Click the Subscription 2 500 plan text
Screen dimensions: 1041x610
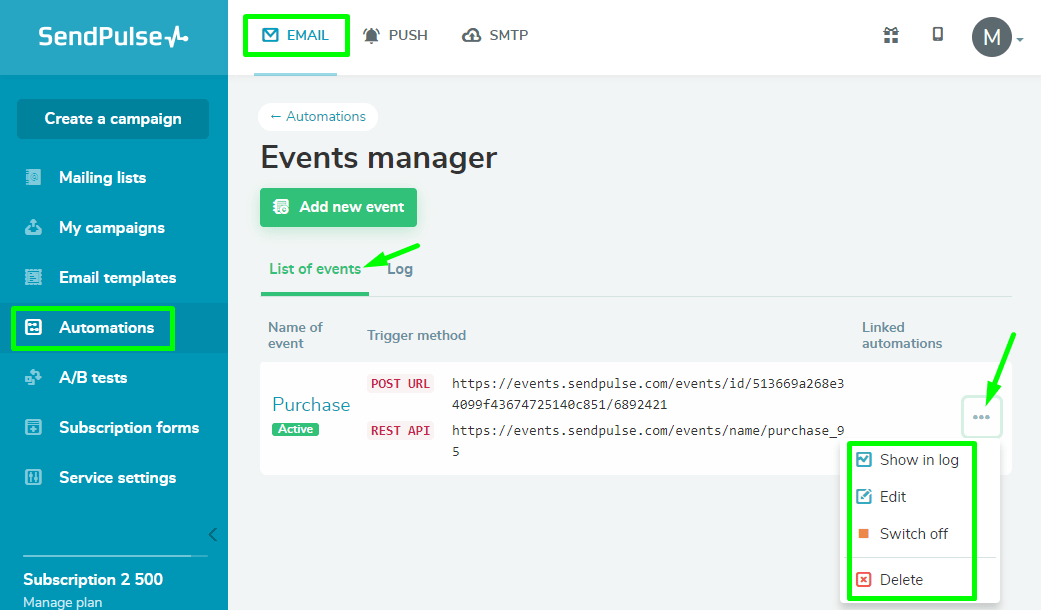(x=93, y=579)
